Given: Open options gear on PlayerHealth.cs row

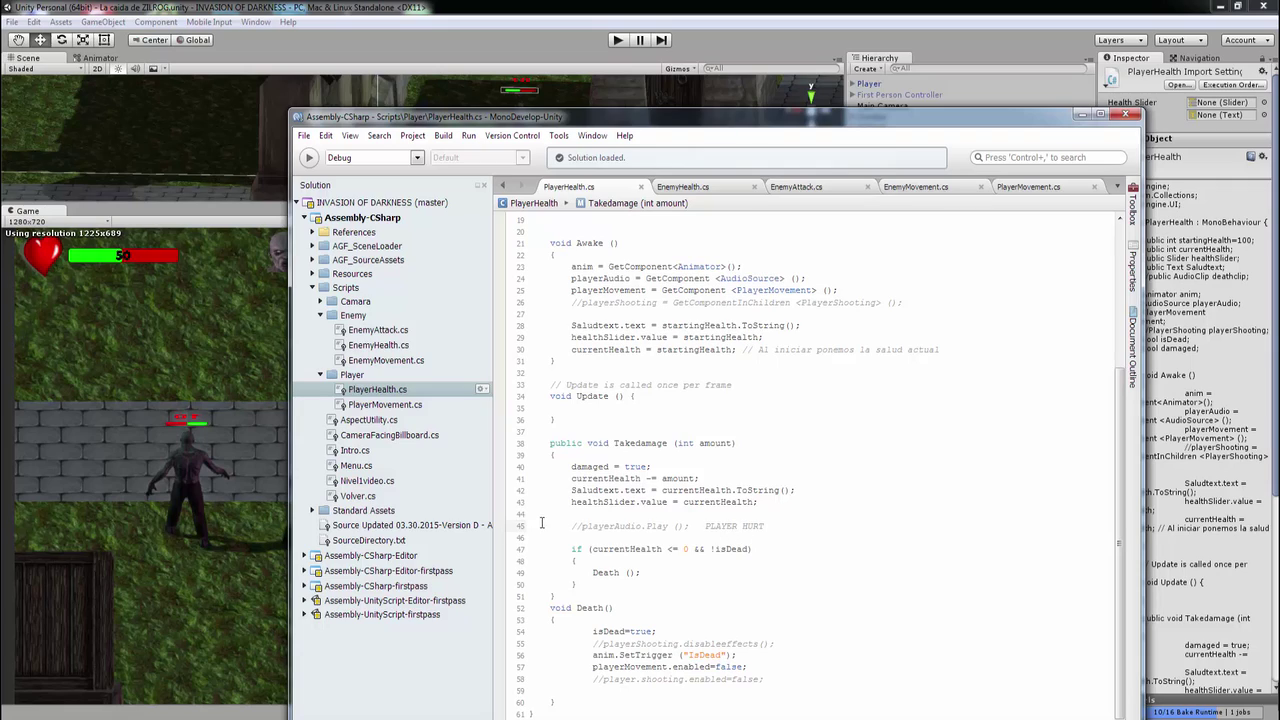Looking at the screenshot, I should tap(482, 389).
